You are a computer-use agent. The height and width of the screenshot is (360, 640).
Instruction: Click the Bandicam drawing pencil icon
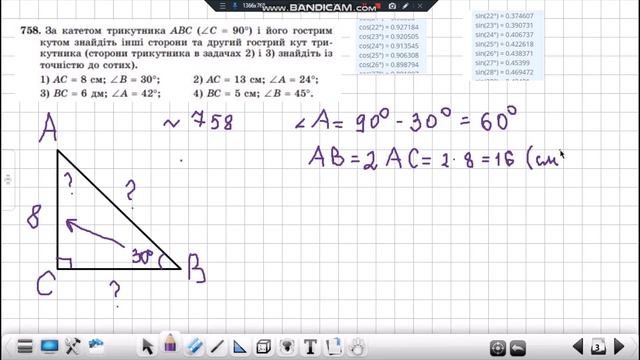tap(405, 6)
